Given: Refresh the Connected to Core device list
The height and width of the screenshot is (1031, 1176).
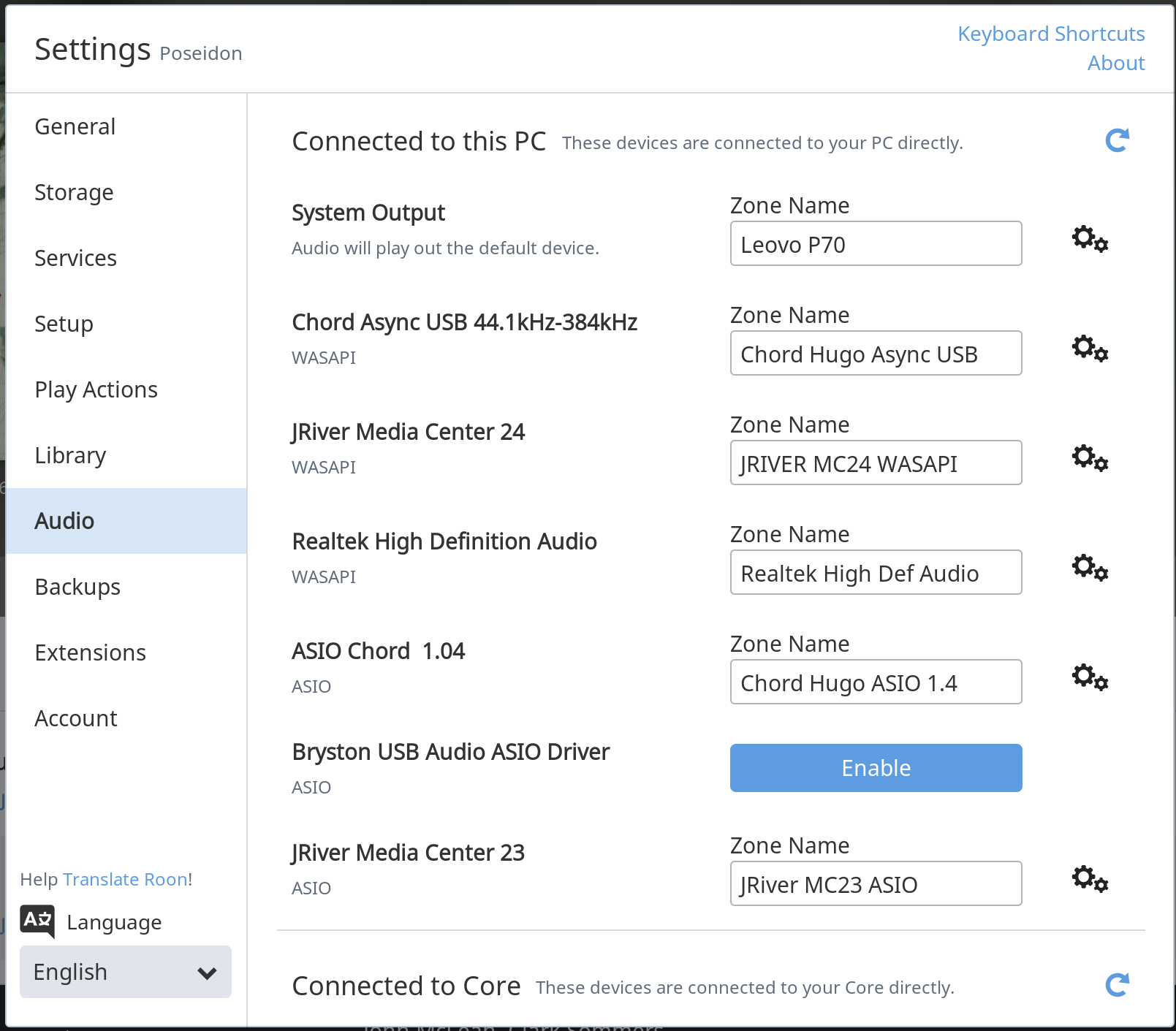Looking at the screenshot, I should pos(1117,985).
